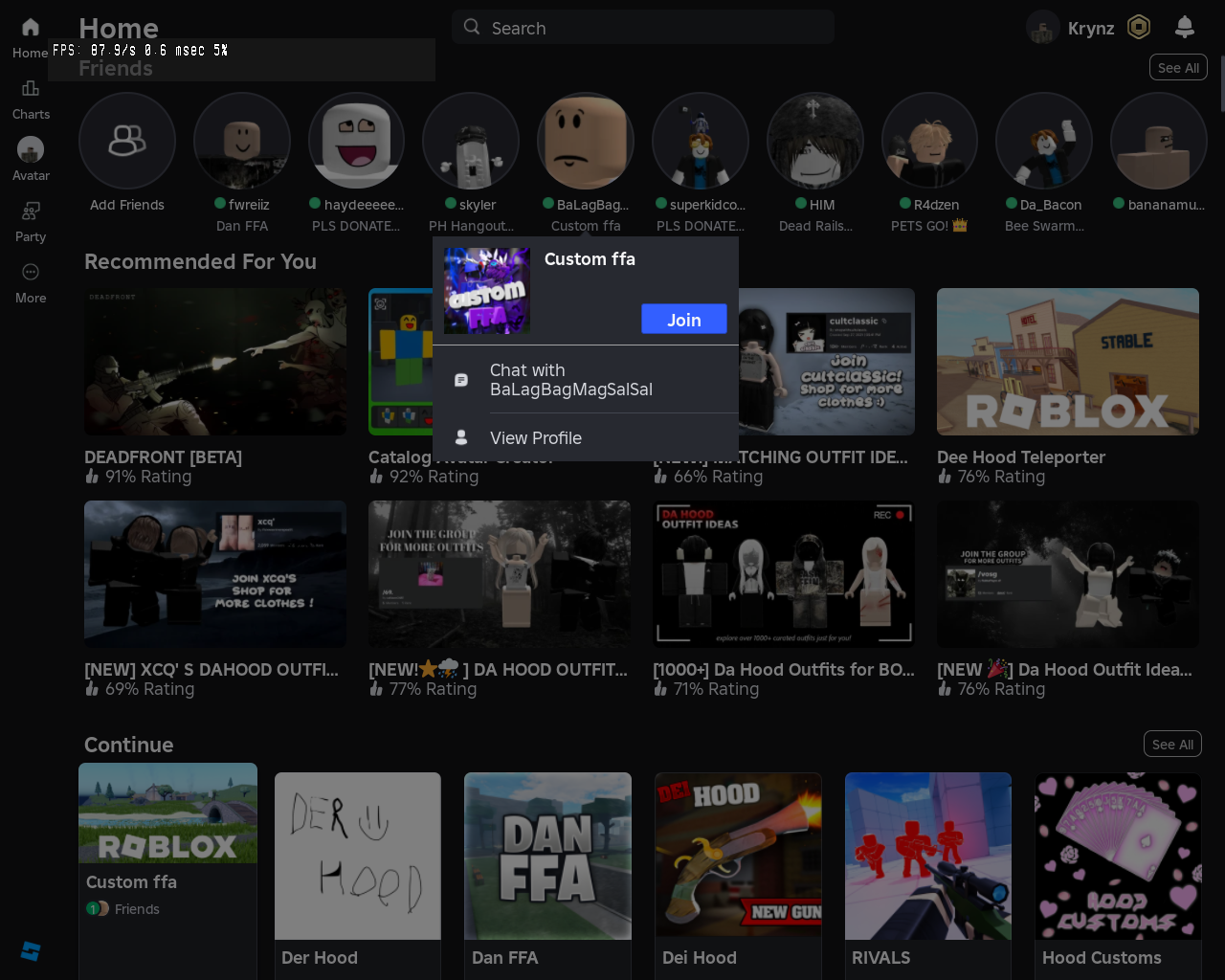This screenshot has width=1225, height=980.
Task: Click the Custom ffa popup thumbnail
Action: [x=487, y=291]
